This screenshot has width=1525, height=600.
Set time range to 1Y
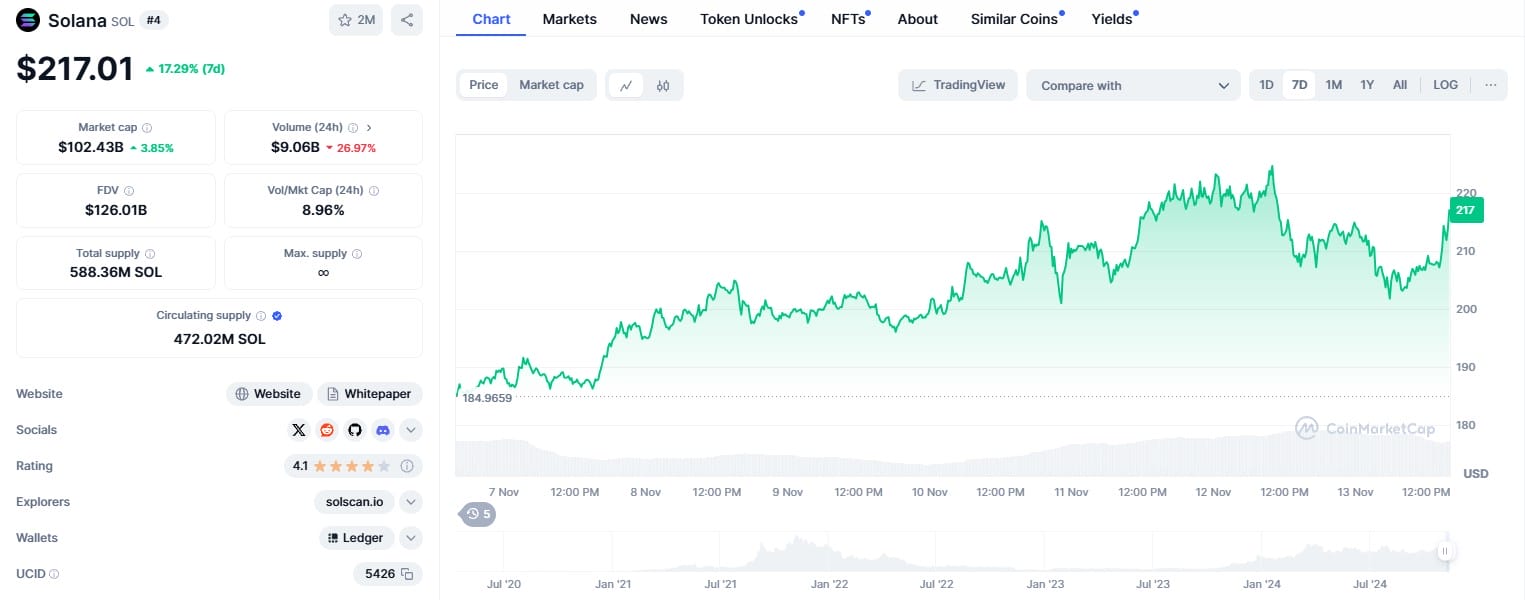(1367, 85)
